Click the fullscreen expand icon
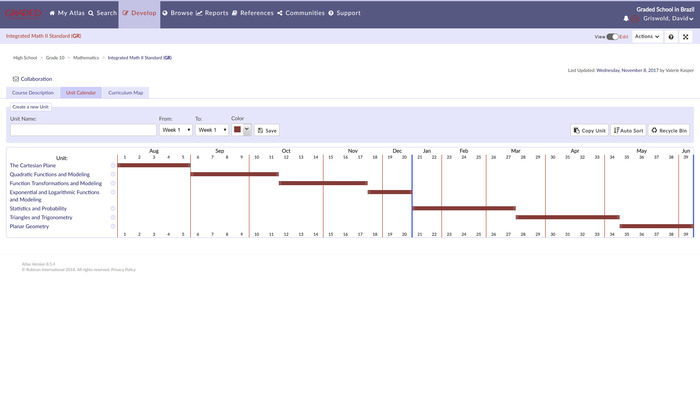The height and width of the screenshot is (401, 700). click(x=685, y=36)
